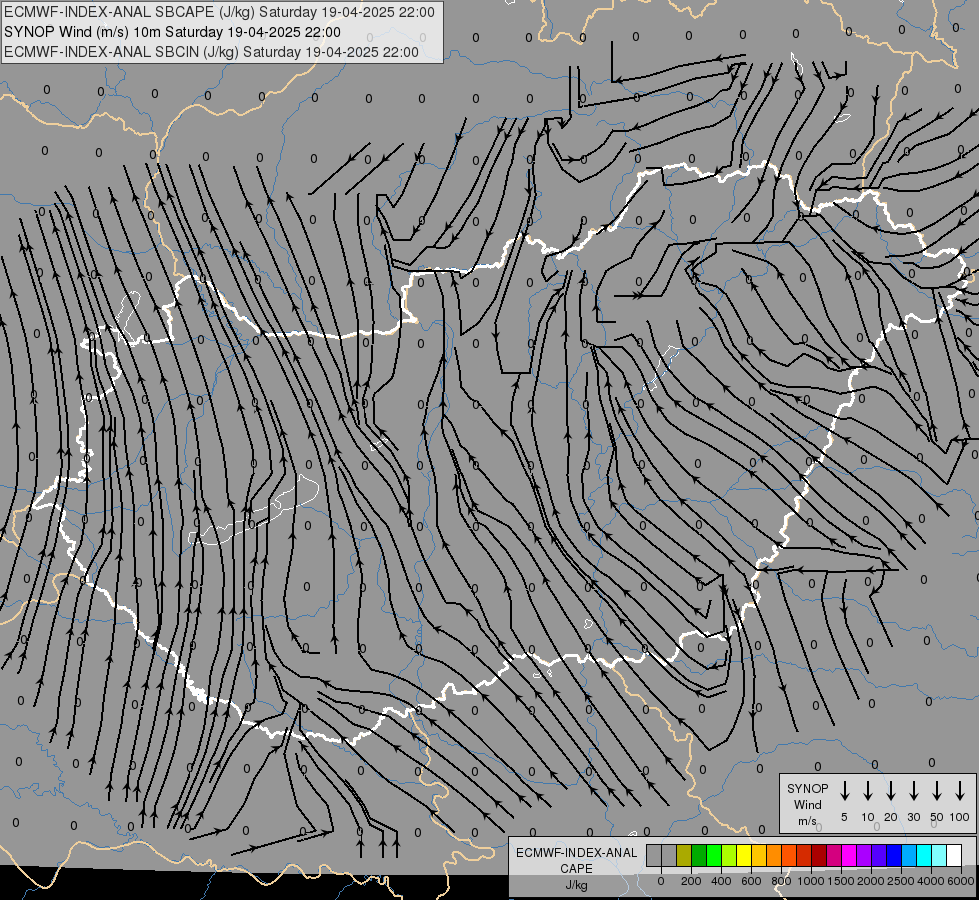The image size is (979, 900).
Task: Click the SBCAPE title line at top
Action: point(219,12)
